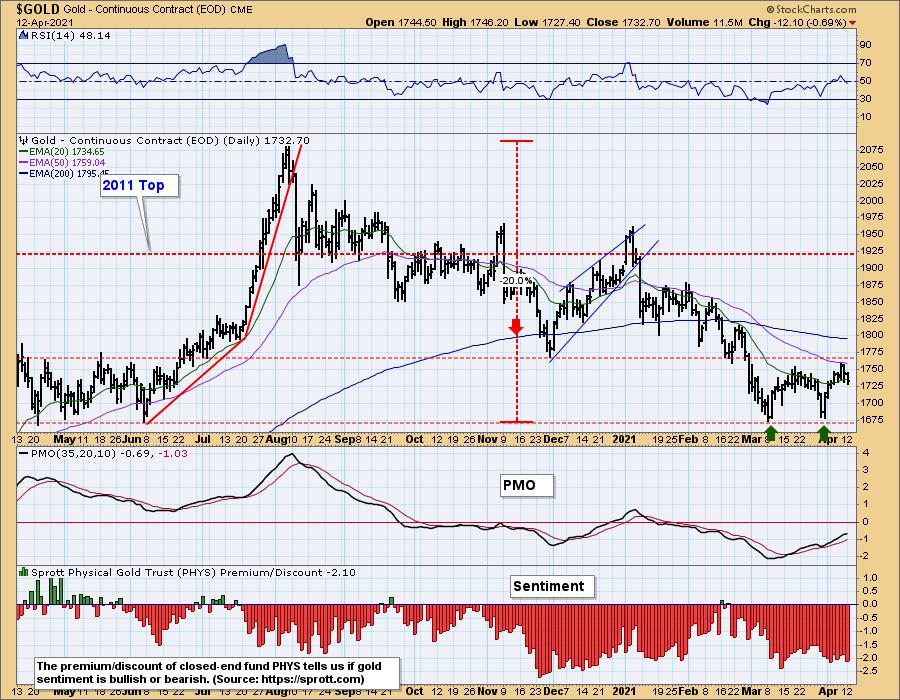
Task: Click the red downward arrow on the -20% line
Action: pyautogui.click(x=516, y=326)
